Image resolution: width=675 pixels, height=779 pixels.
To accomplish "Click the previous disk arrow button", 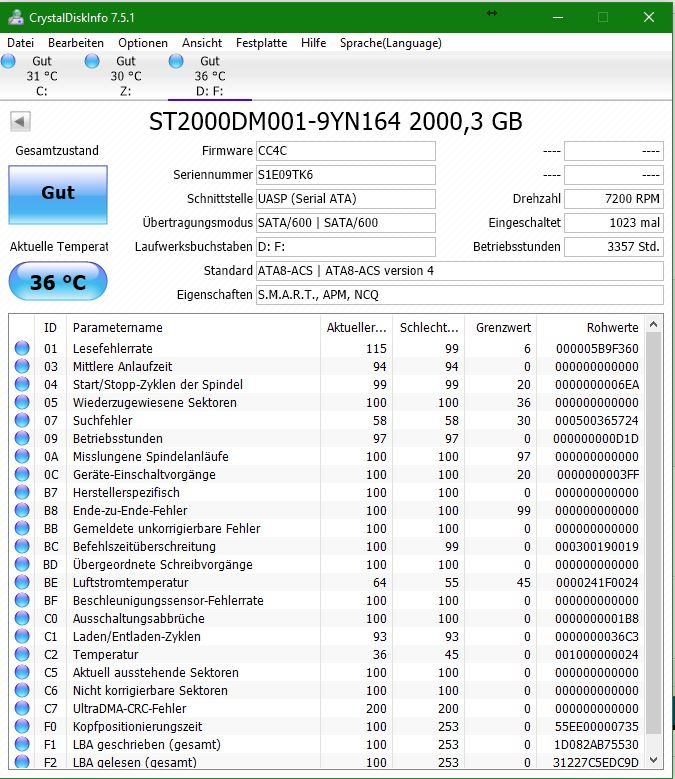I will pyautogui.click(x=20, y=121).
